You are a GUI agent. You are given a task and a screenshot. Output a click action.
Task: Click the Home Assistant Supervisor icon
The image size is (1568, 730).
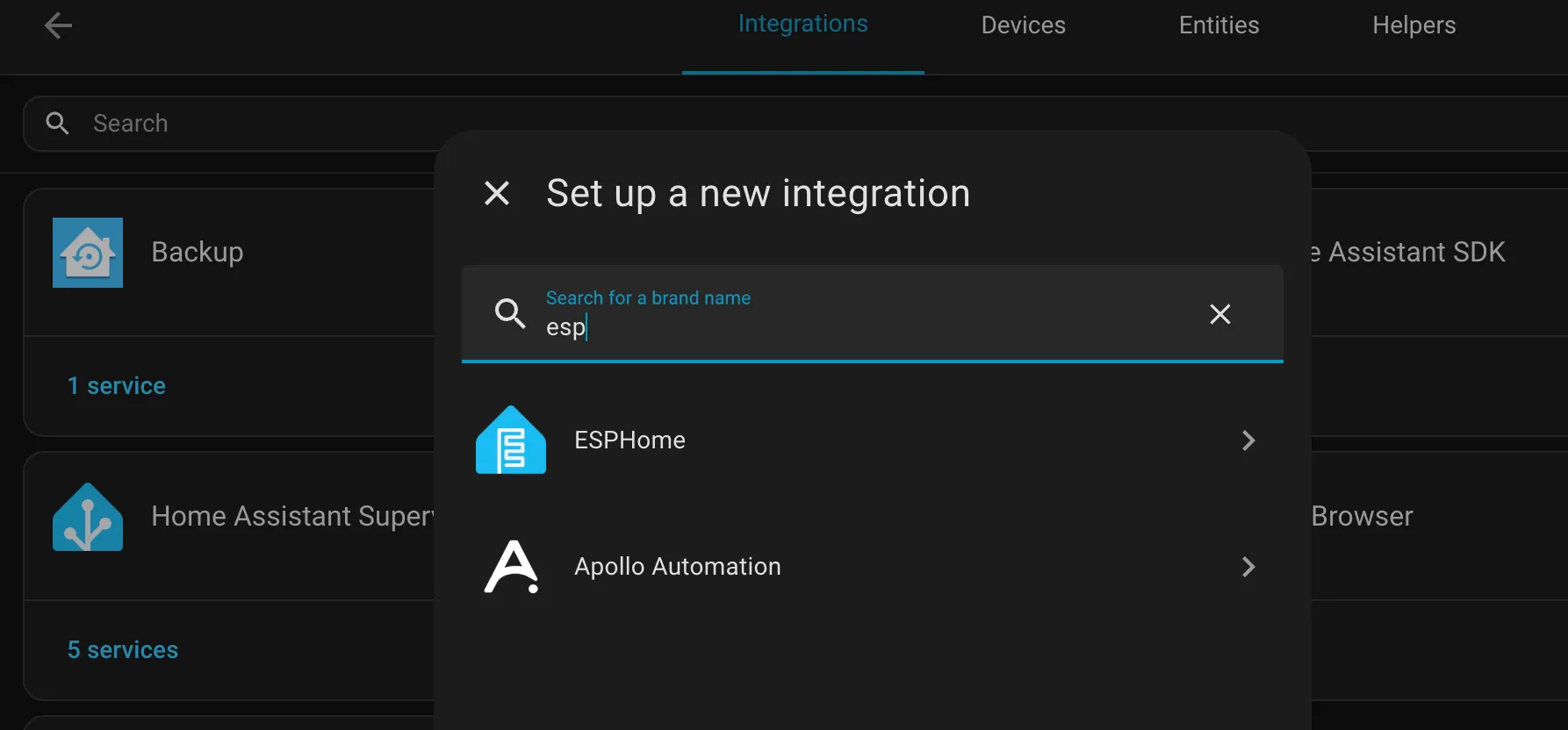88,517
